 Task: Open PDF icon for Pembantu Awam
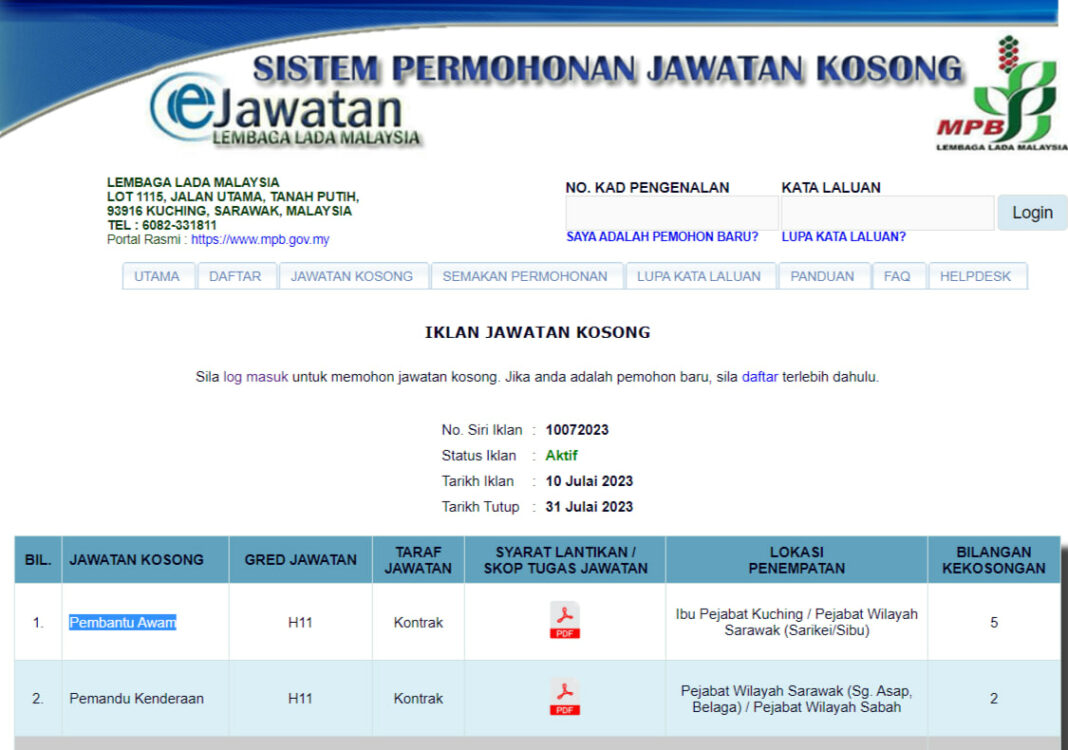pyautogui.click(x=565, y=621)
